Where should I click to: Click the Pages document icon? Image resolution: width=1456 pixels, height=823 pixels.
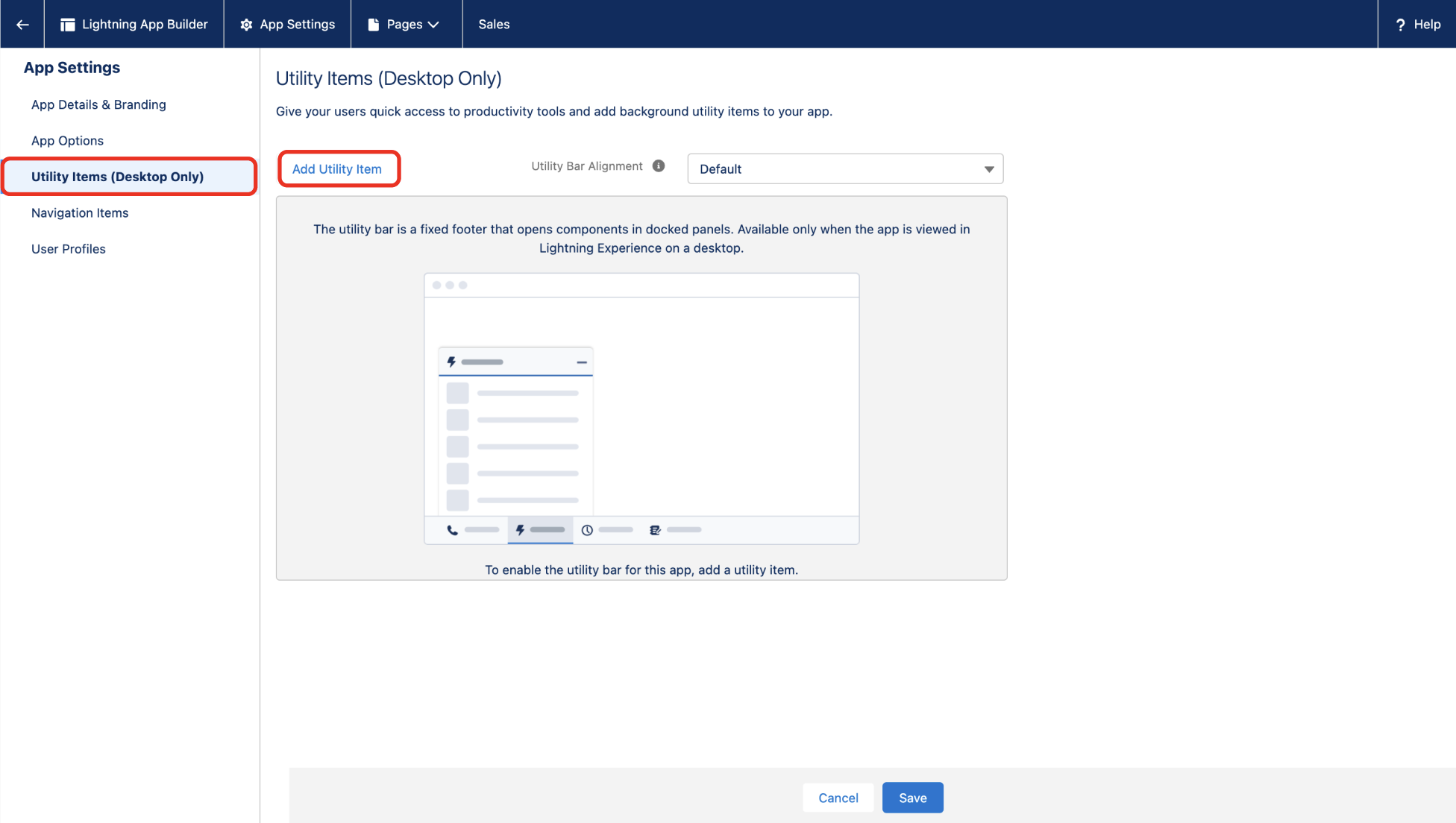(374, 25)
